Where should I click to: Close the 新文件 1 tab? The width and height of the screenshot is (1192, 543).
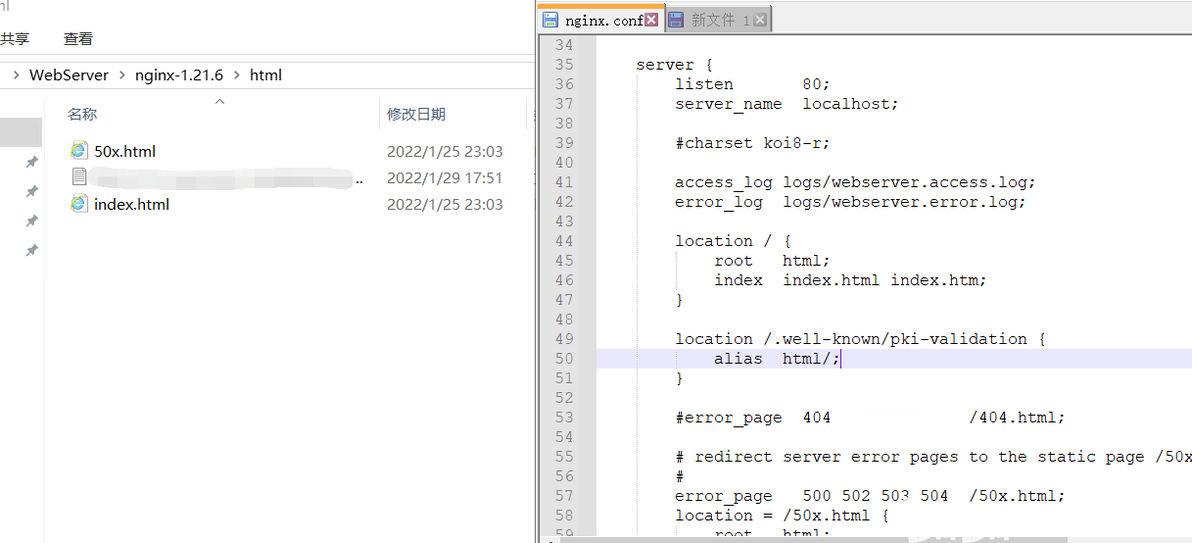point(760,21)
